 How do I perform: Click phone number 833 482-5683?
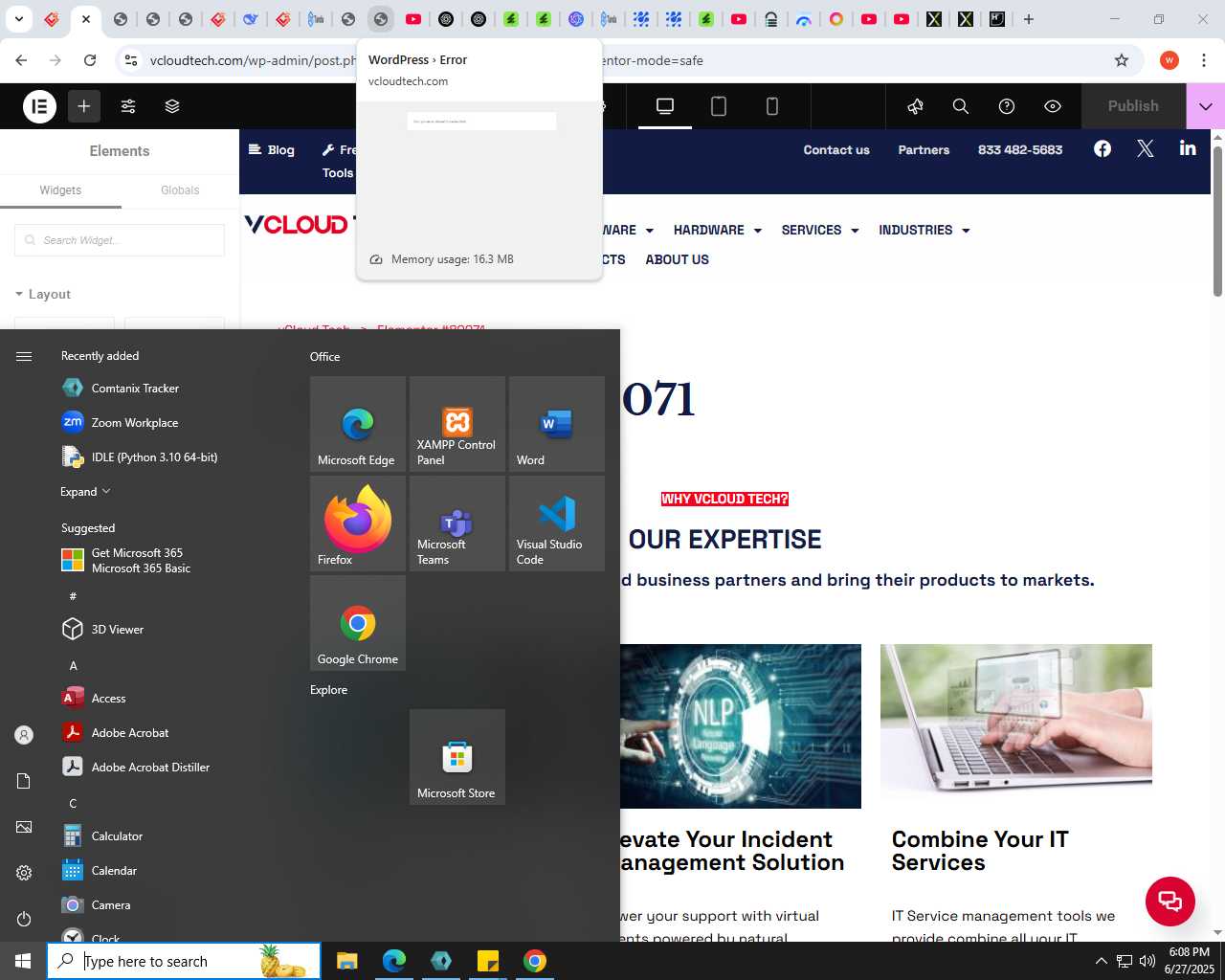tap(1020, 150)
